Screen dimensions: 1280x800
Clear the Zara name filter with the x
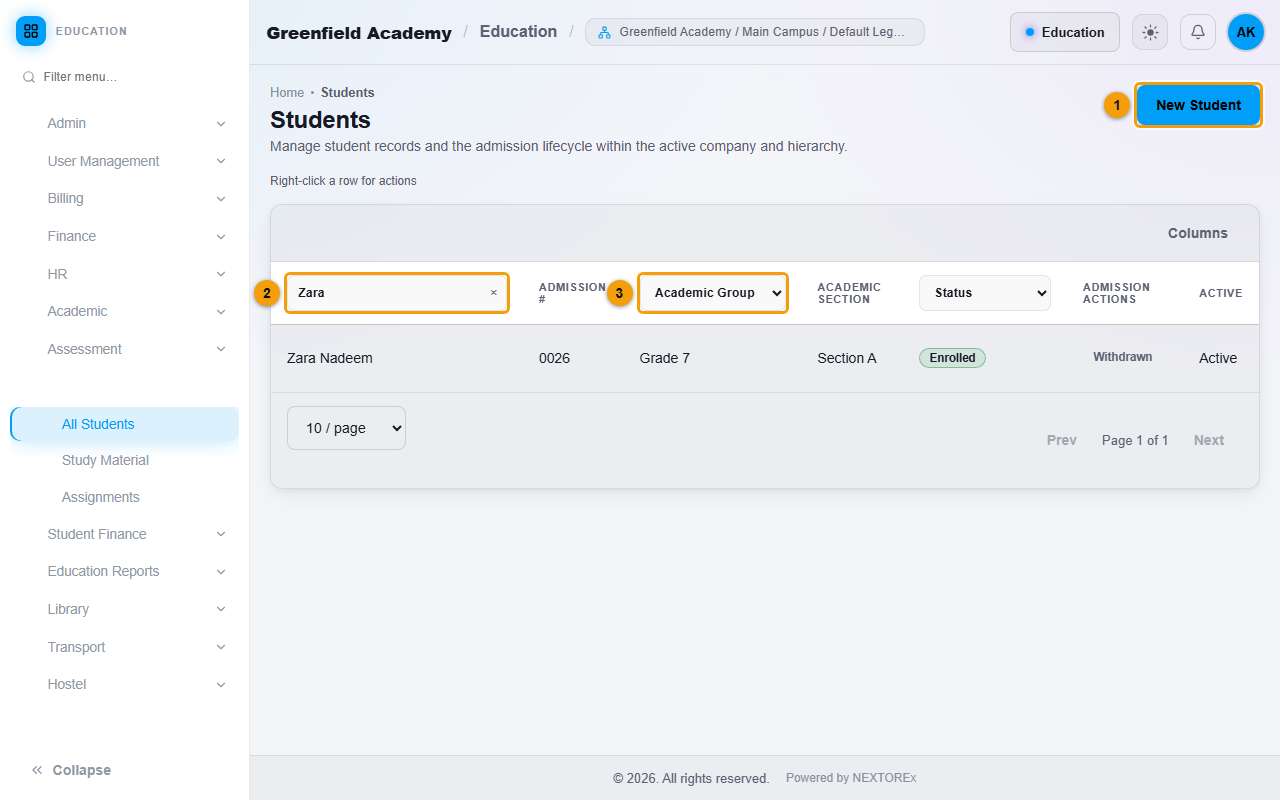click(493, 293)
